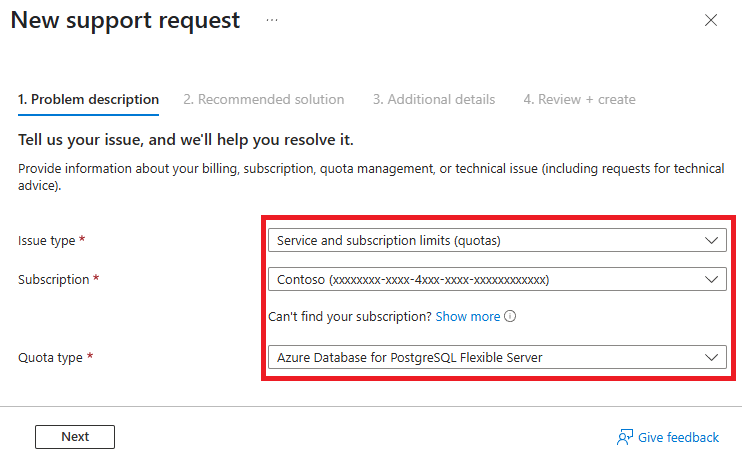Image resolution: width=742 pixels, height=458 pixels.
Task: Click the Subscription field label
Action: (53, 280)
